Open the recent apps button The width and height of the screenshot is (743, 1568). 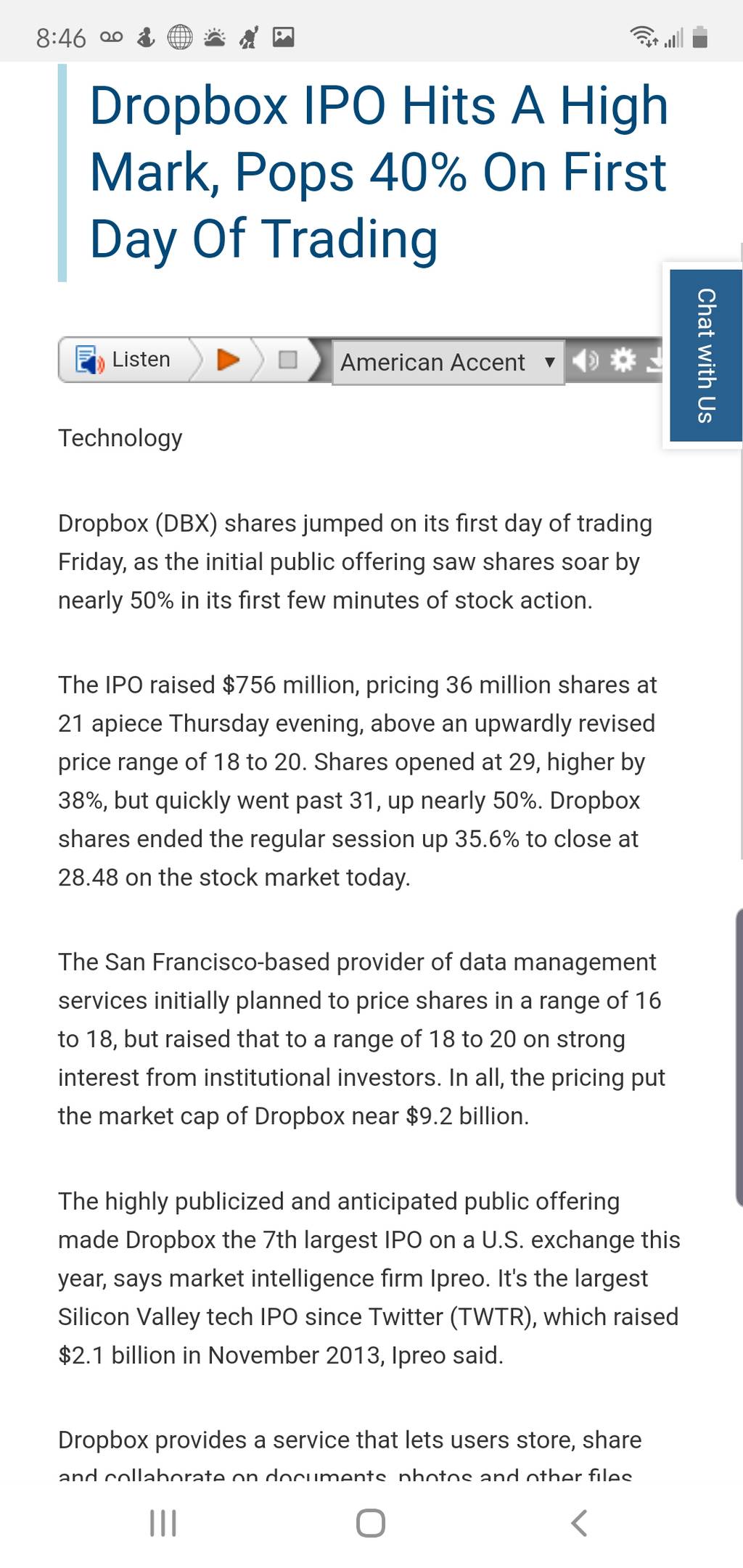pyautogui.click(x=163, y=1523)
